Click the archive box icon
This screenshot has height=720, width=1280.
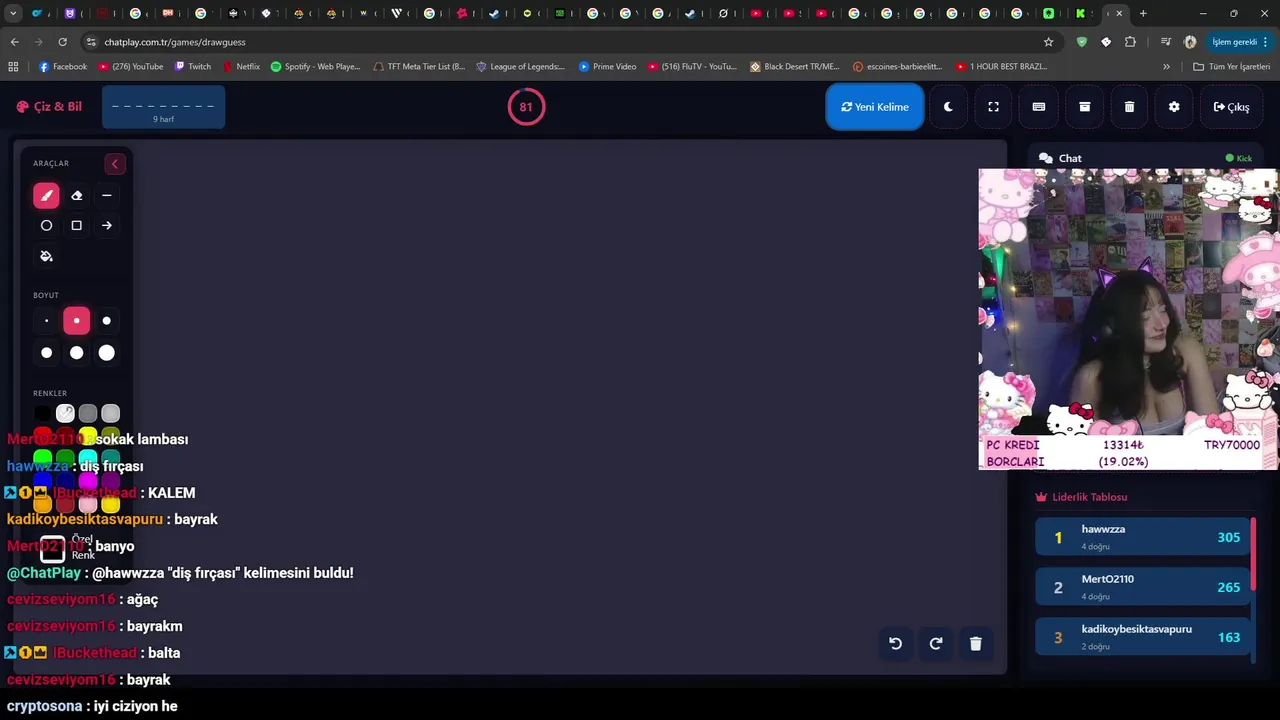click(x=1084, y=107)
